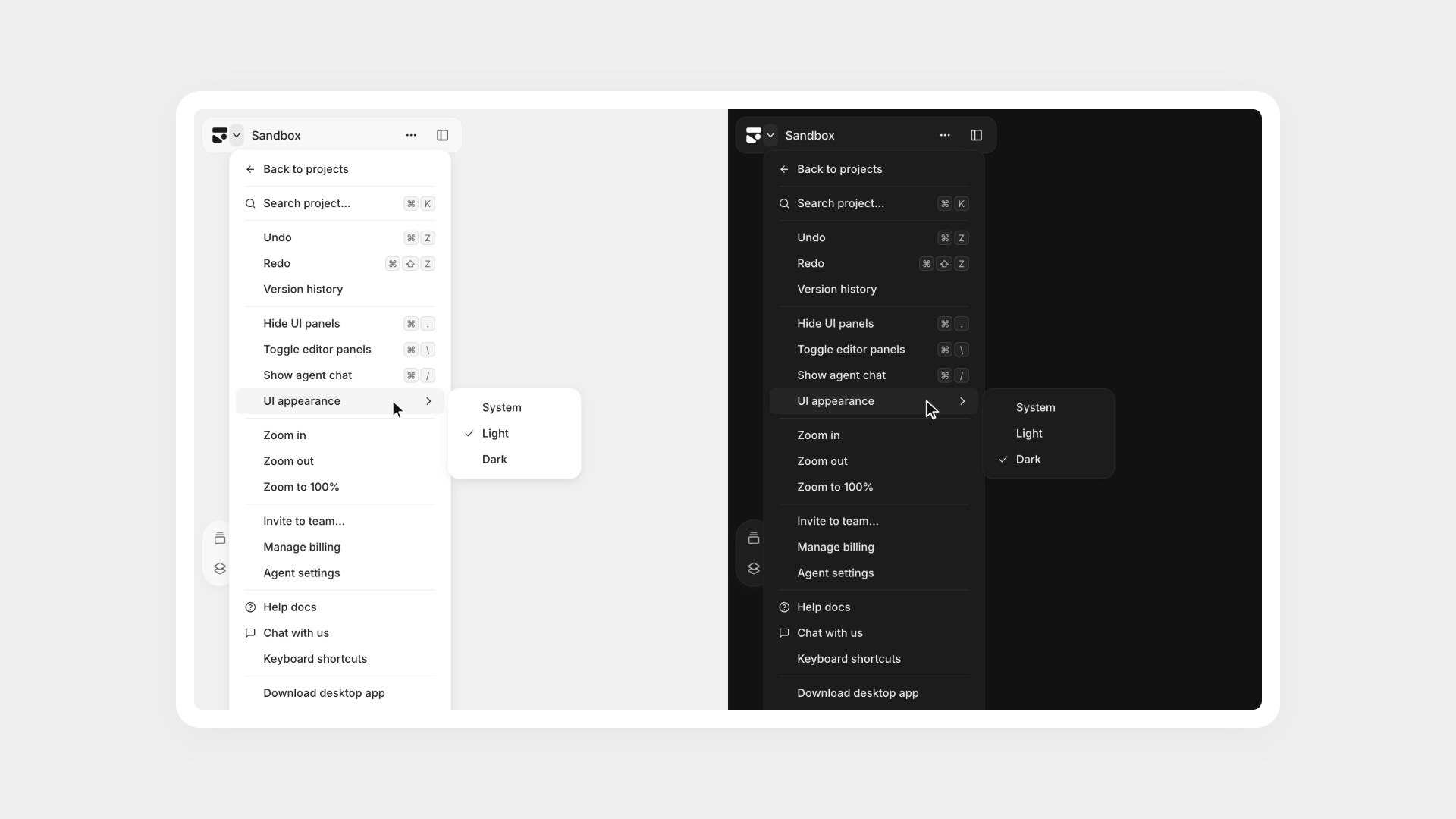Open Help docs in the light menu
This screenshot has width=1456, height=819.
click(340, 607)
